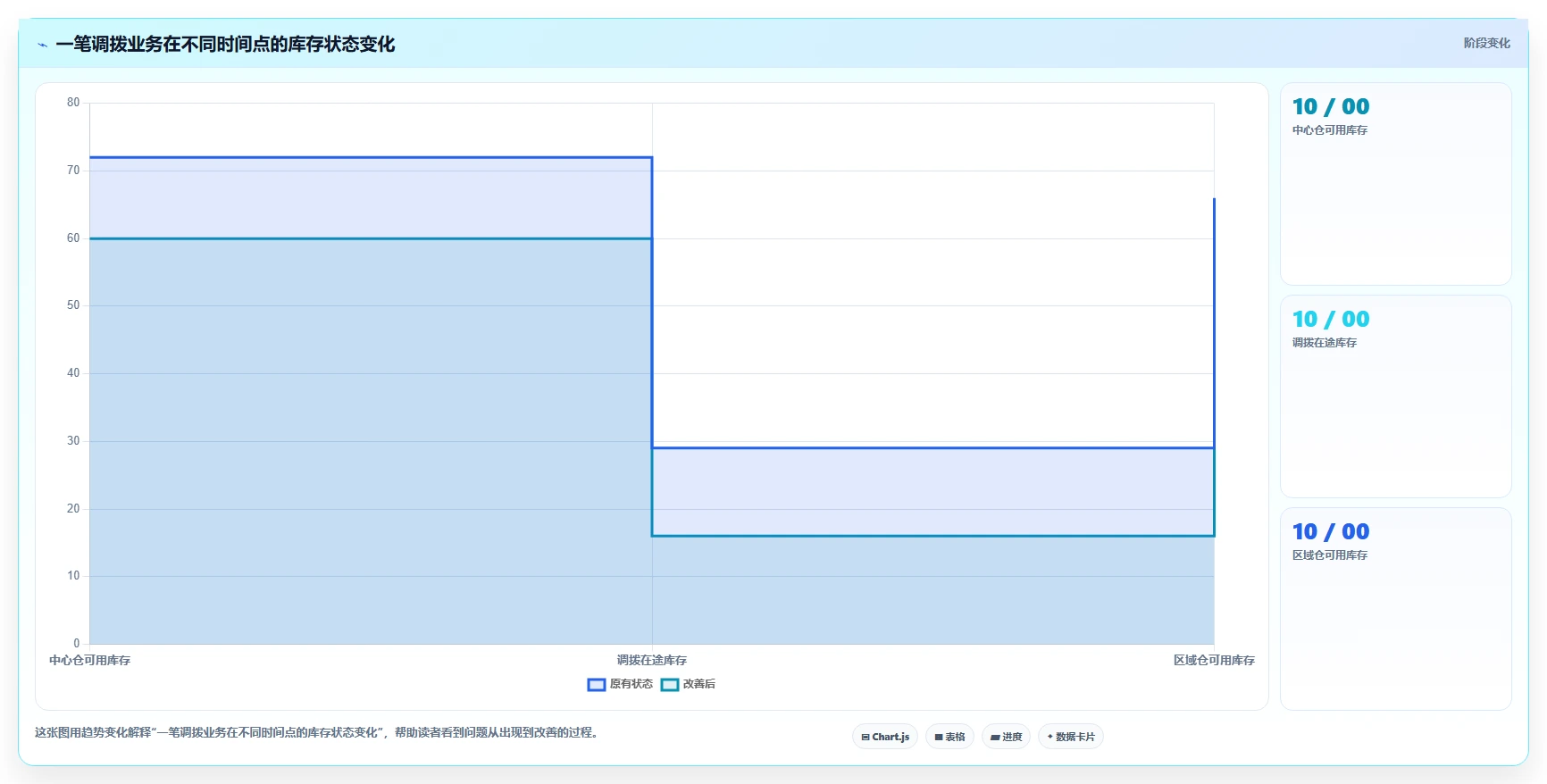Click the y-axis value 40
Viewport: 1547px width, 784px height.
pos(73,373)
